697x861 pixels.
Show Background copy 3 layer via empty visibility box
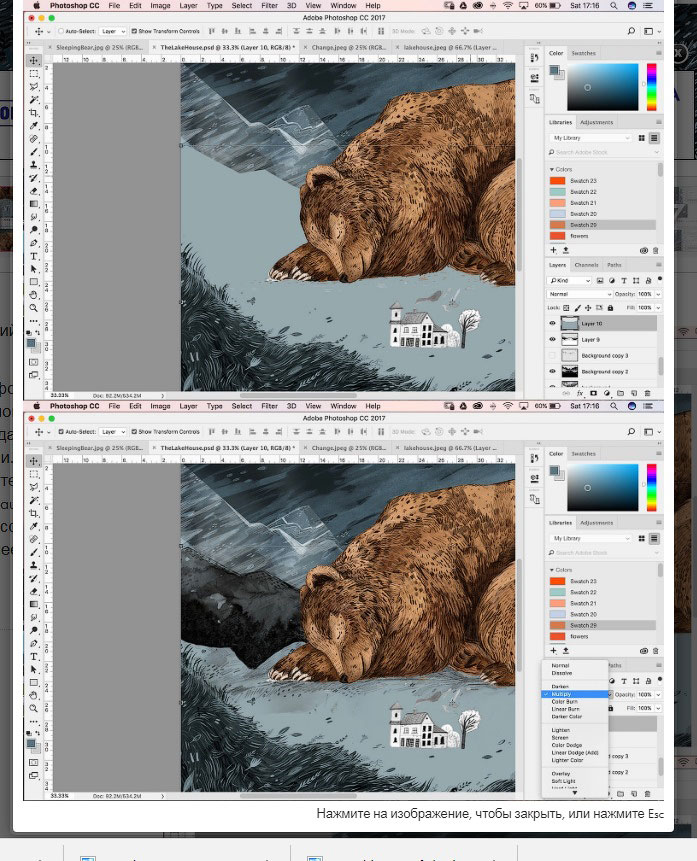pos(553,355)
